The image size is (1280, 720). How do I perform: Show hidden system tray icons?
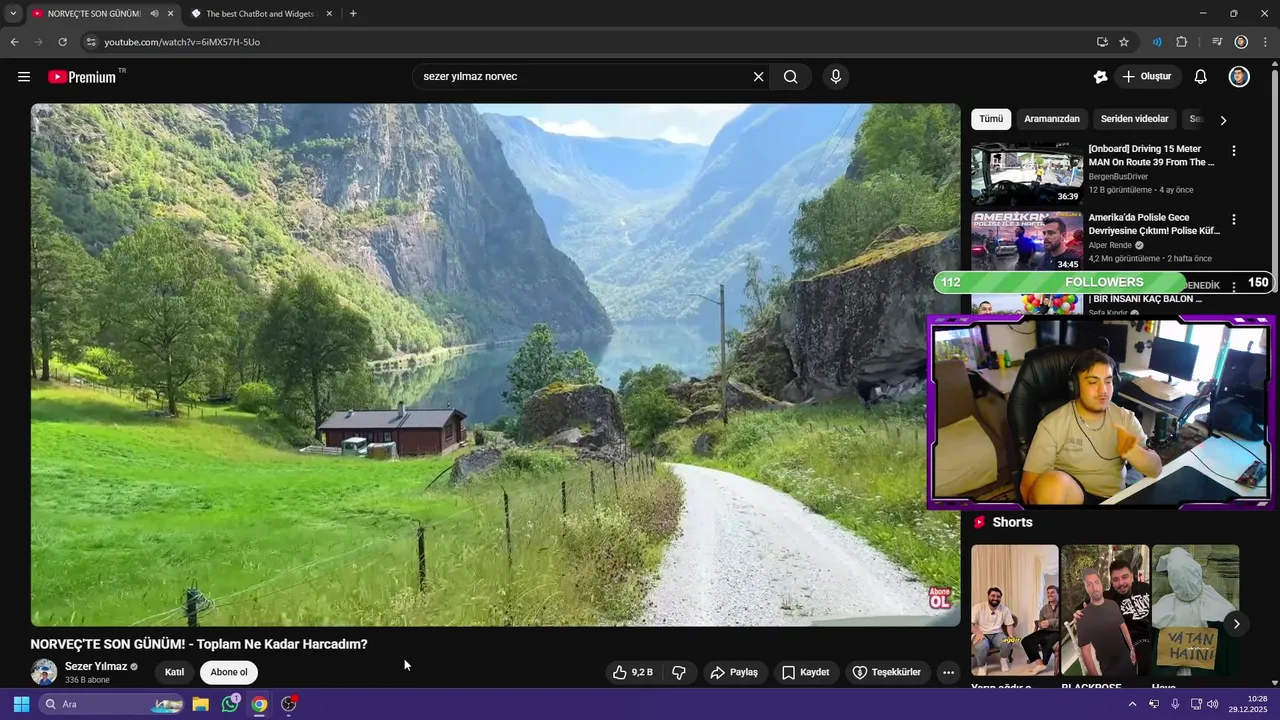pos(1132,704)
